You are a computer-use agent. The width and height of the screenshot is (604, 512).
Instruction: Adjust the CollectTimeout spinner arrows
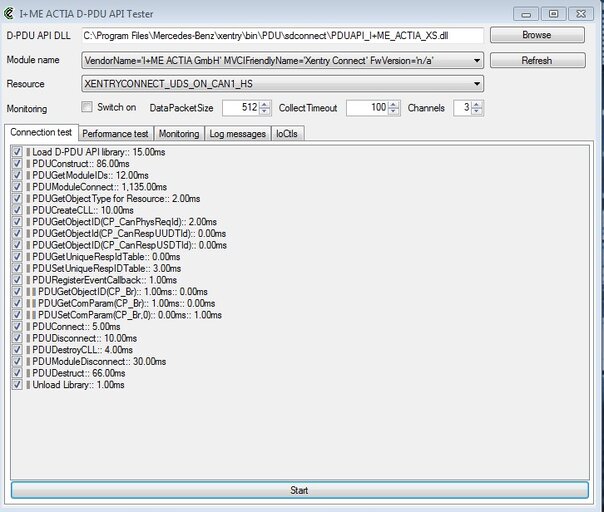point(393,107)
